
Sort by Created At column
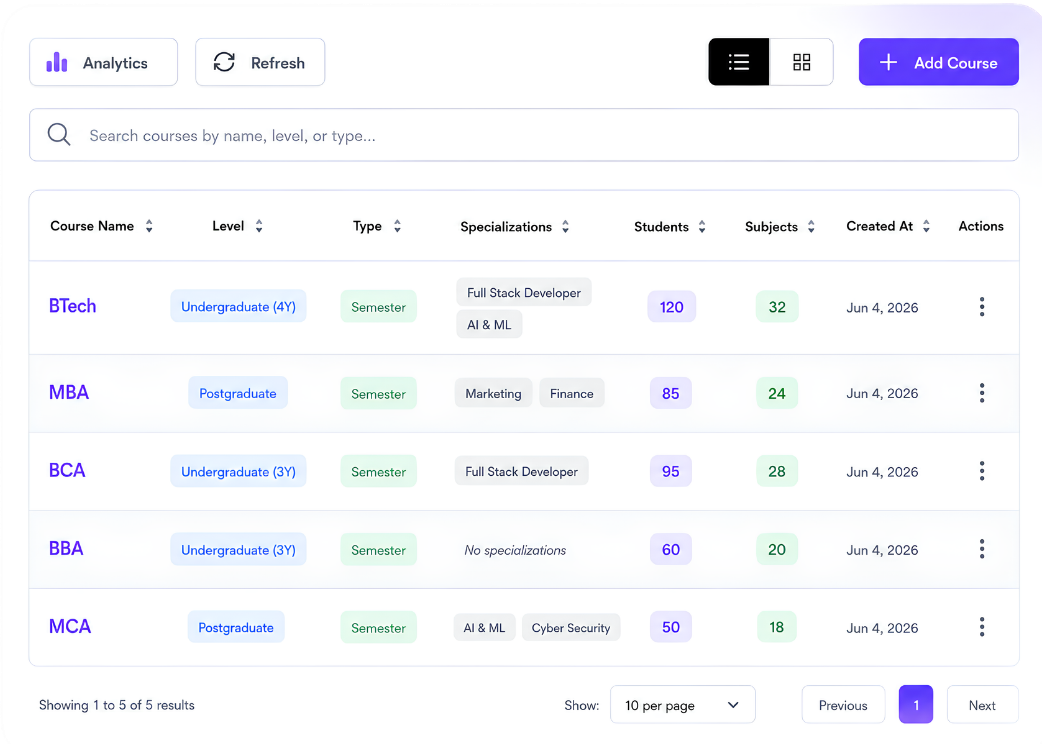click(x=888, y=227)
